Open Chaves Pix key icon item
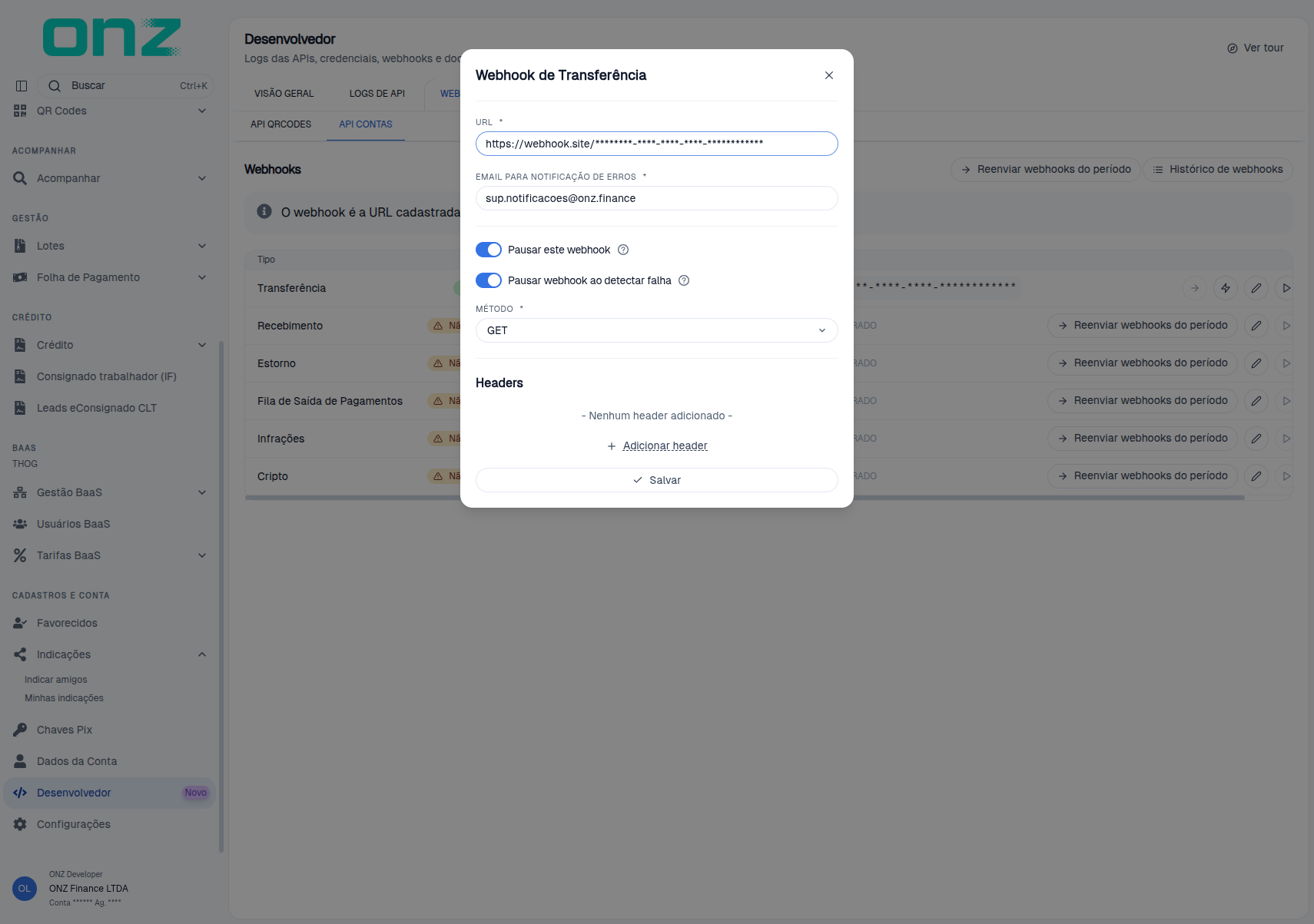This screenshot has height=924, width=1314. 20,730
